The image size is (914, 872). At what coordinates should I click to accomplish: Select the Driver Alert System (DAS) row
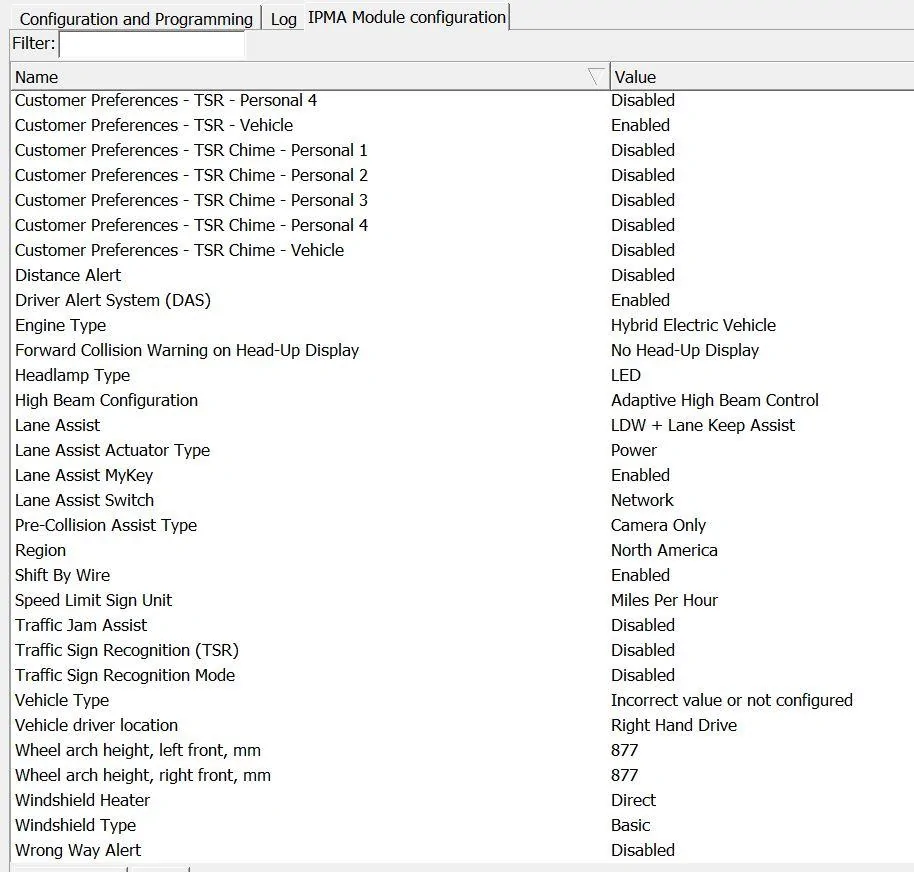[113, 300]
